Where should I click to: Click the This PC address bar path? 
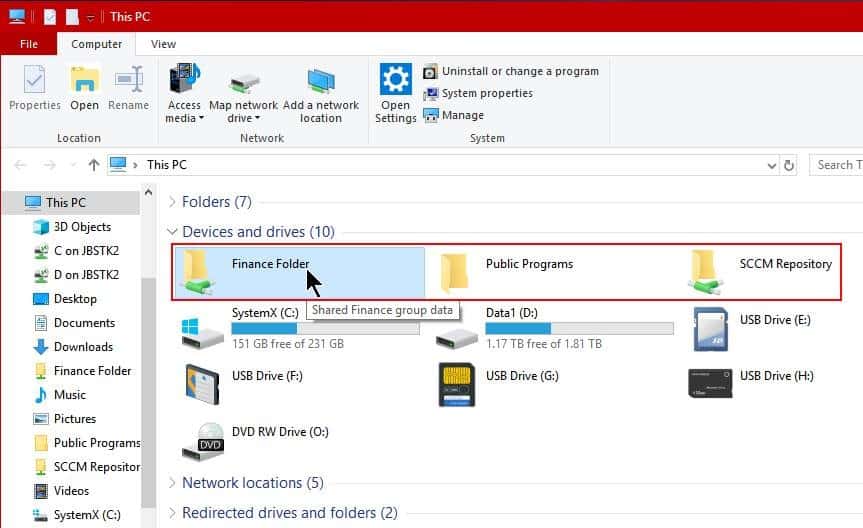(x=167, y=165)
